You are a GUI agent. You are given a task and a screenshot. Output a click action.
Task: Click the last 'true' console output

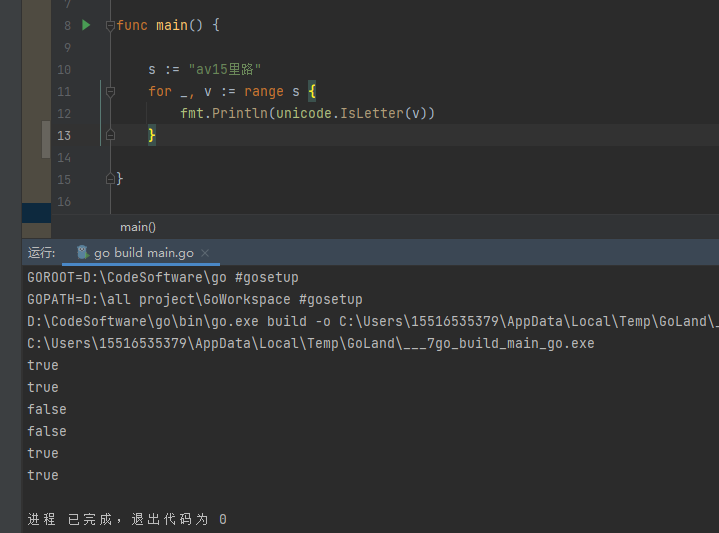[43, 475]
